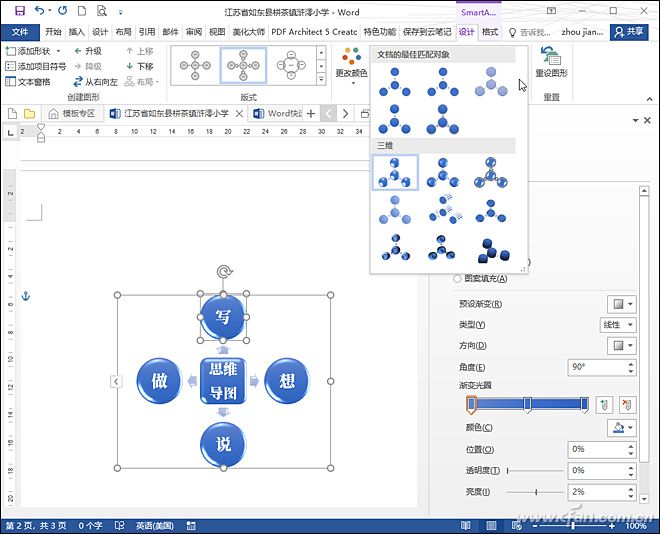Open the File (文件) tab

[20, 32]
